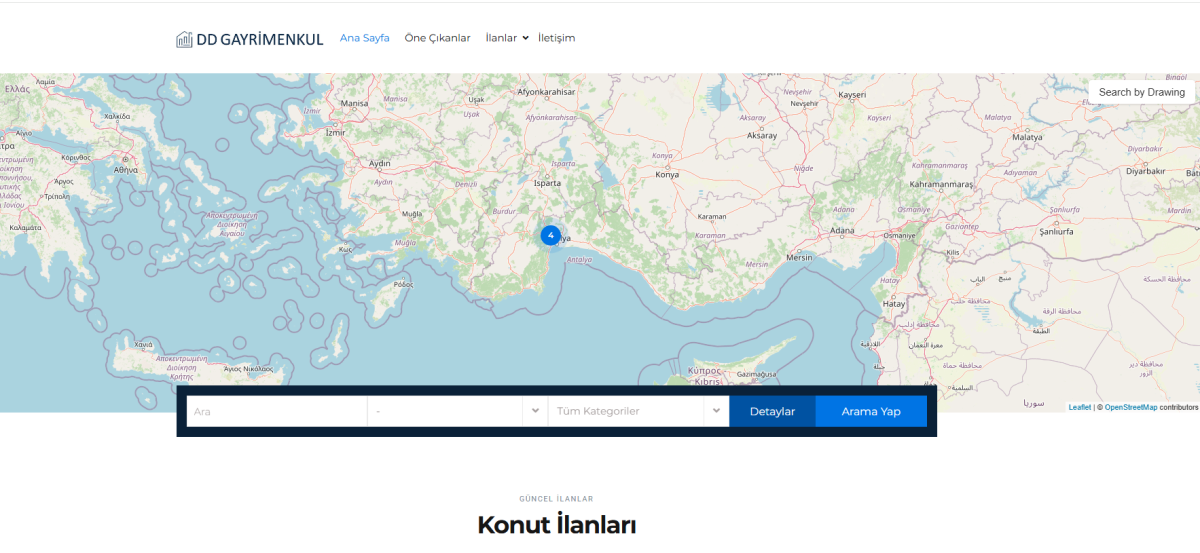1200x553 pixels.
Task: Expand the İlanlar menu
Action: (x=501, y=38)
